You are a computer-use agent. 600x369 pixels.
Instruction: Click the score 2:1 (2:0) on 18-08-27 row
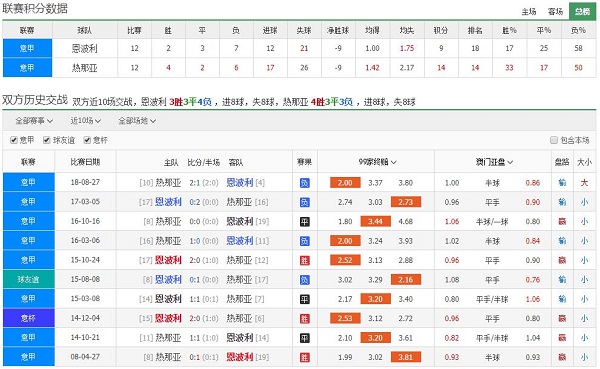click(204, 183)
